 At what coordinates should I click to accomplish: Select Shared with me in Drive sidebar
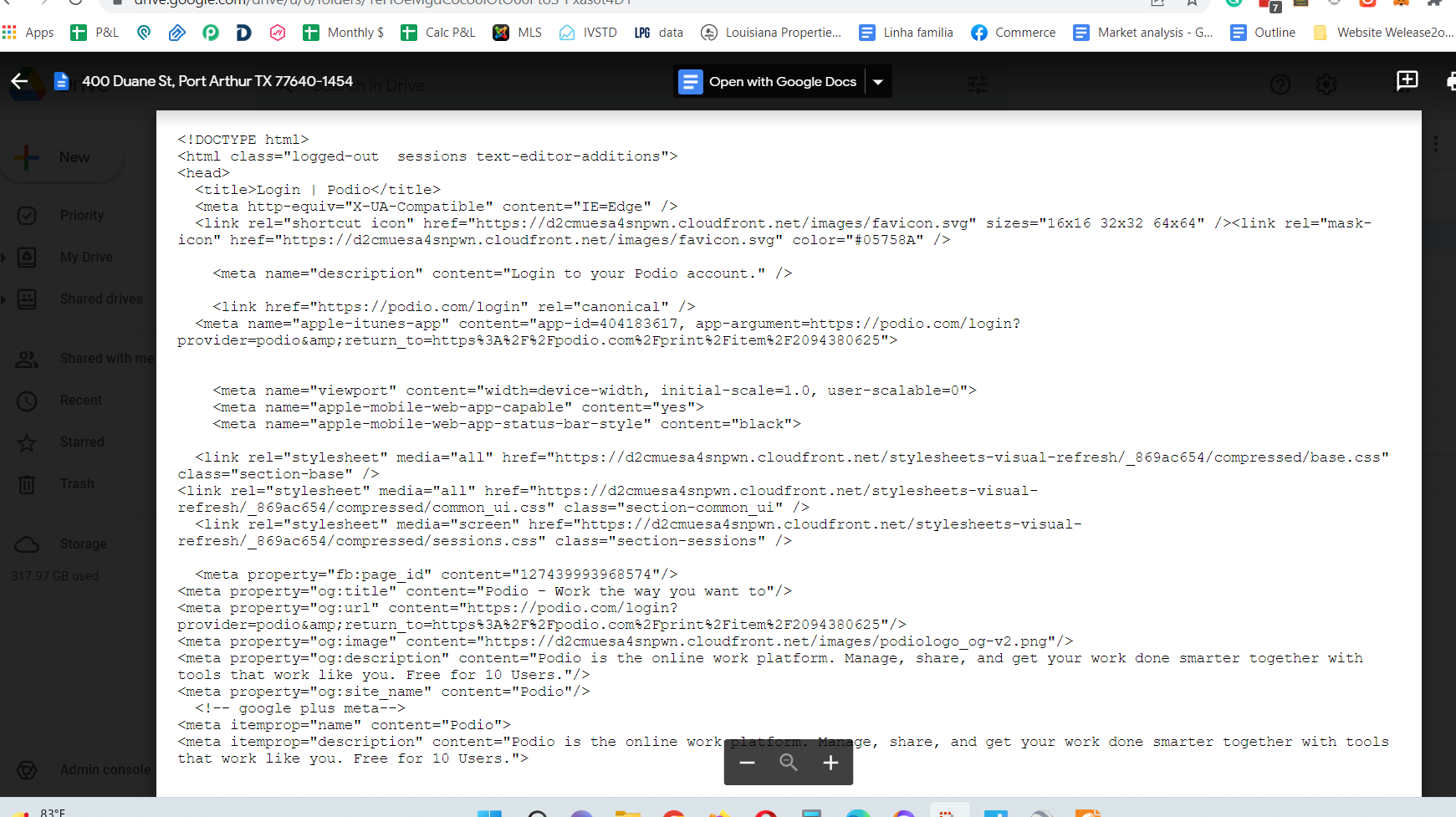click(106, 359)
